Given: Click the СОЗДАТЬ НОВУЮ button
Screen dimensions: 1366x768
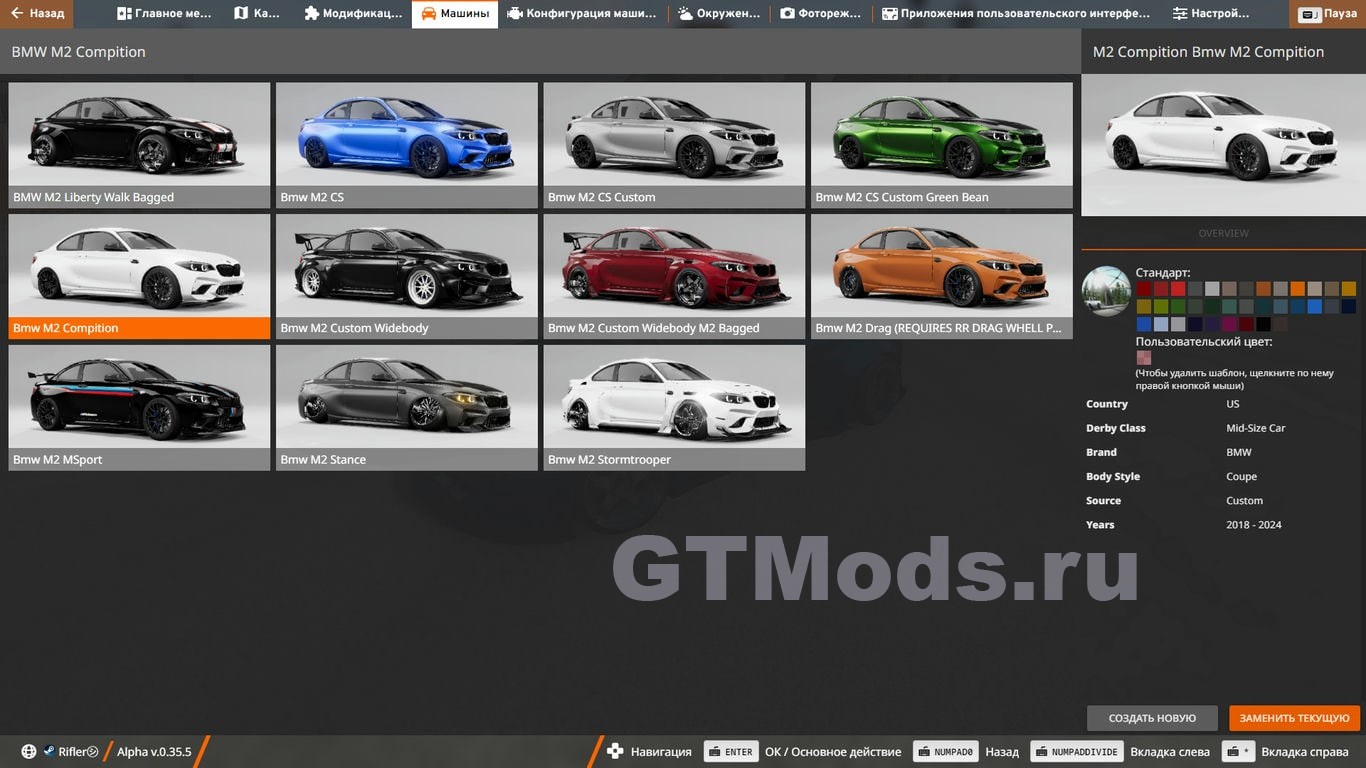Looking at the screenshot, I should (x=1152, y=718).
